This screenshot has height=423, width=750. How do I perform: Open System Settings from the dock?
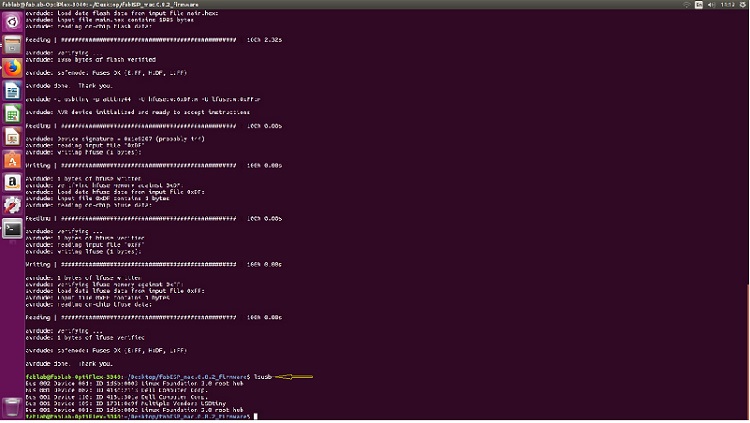click(12, 206)
